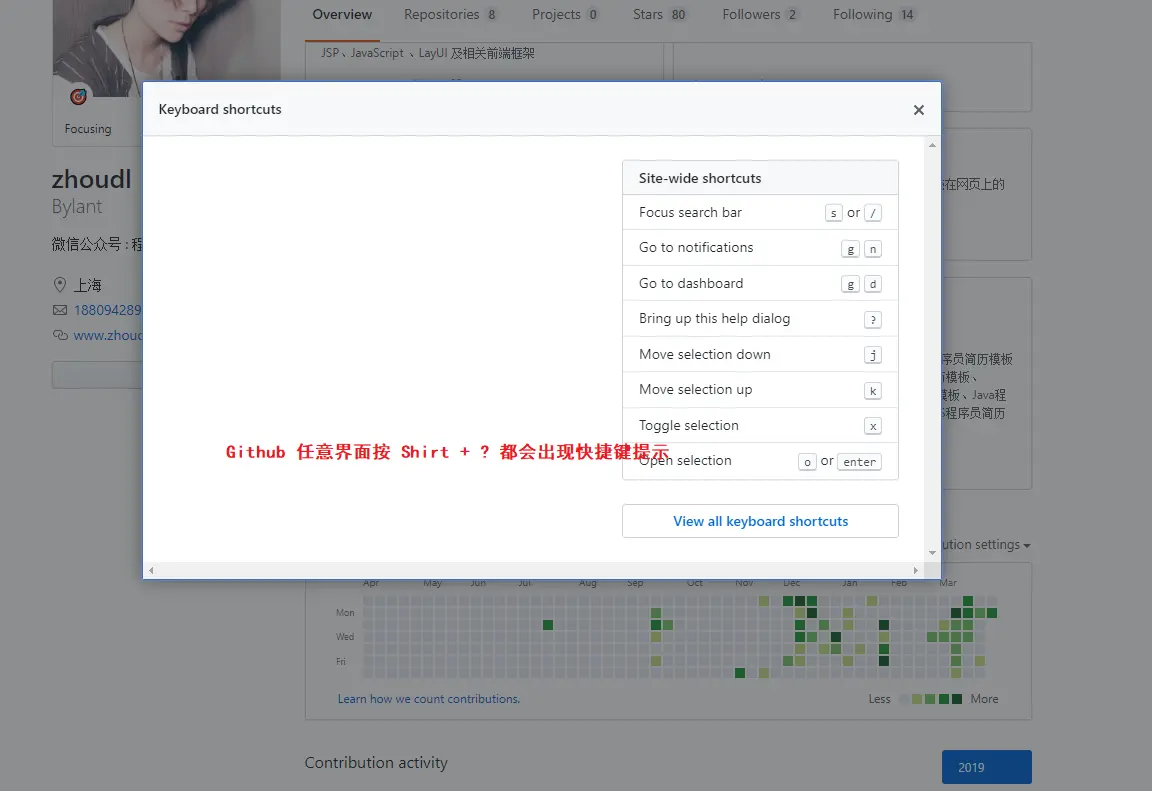Viewport: 1152px width, 791px height.
Task: Open the Projects tab
Action: click(565, 15)
